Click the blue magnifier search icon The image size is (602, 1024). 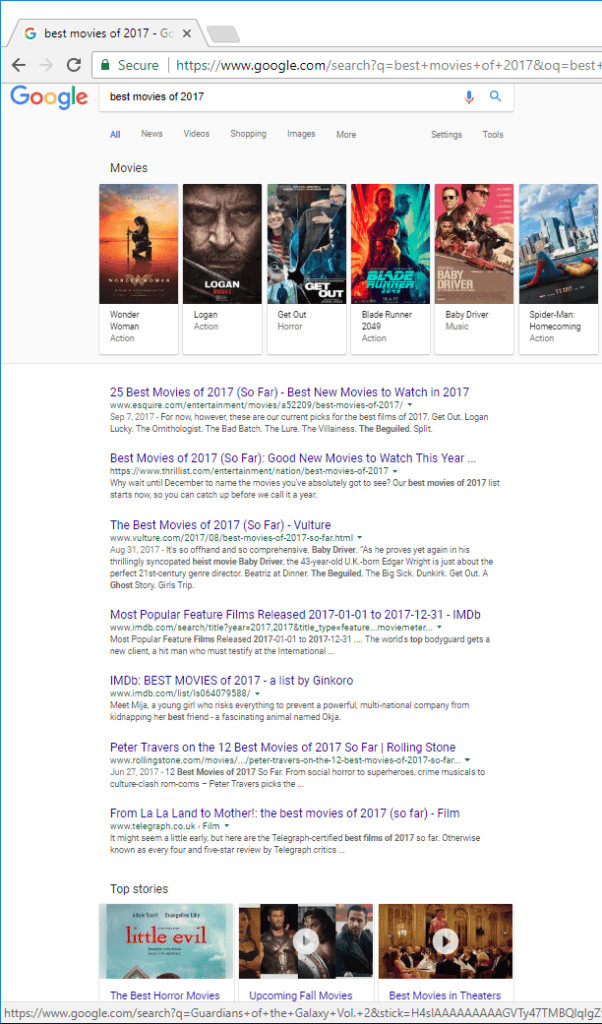tap(496, 97)
